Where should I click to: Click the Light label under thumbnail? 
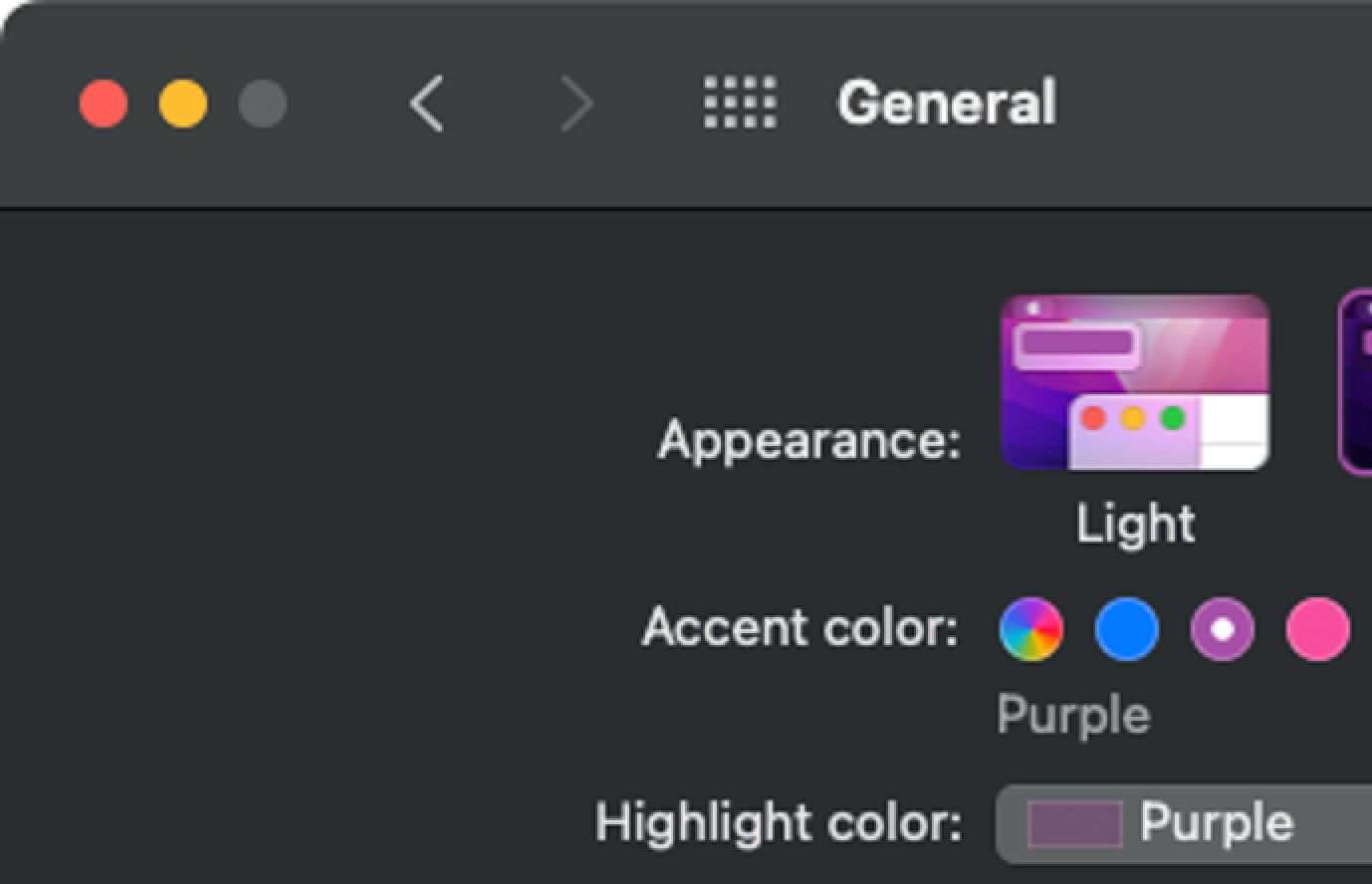(1135, 524)
